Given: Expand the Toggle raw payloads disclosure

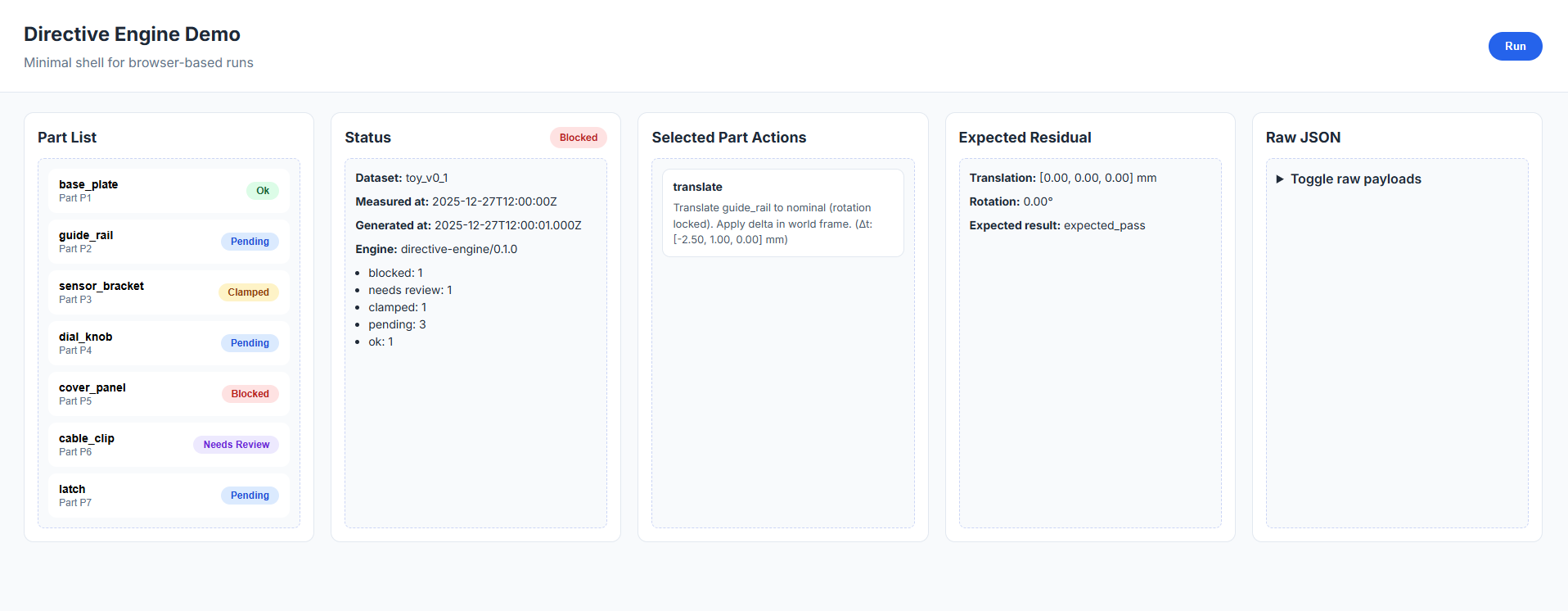Looking at the screenshot, I should [x=1354, y=179].
